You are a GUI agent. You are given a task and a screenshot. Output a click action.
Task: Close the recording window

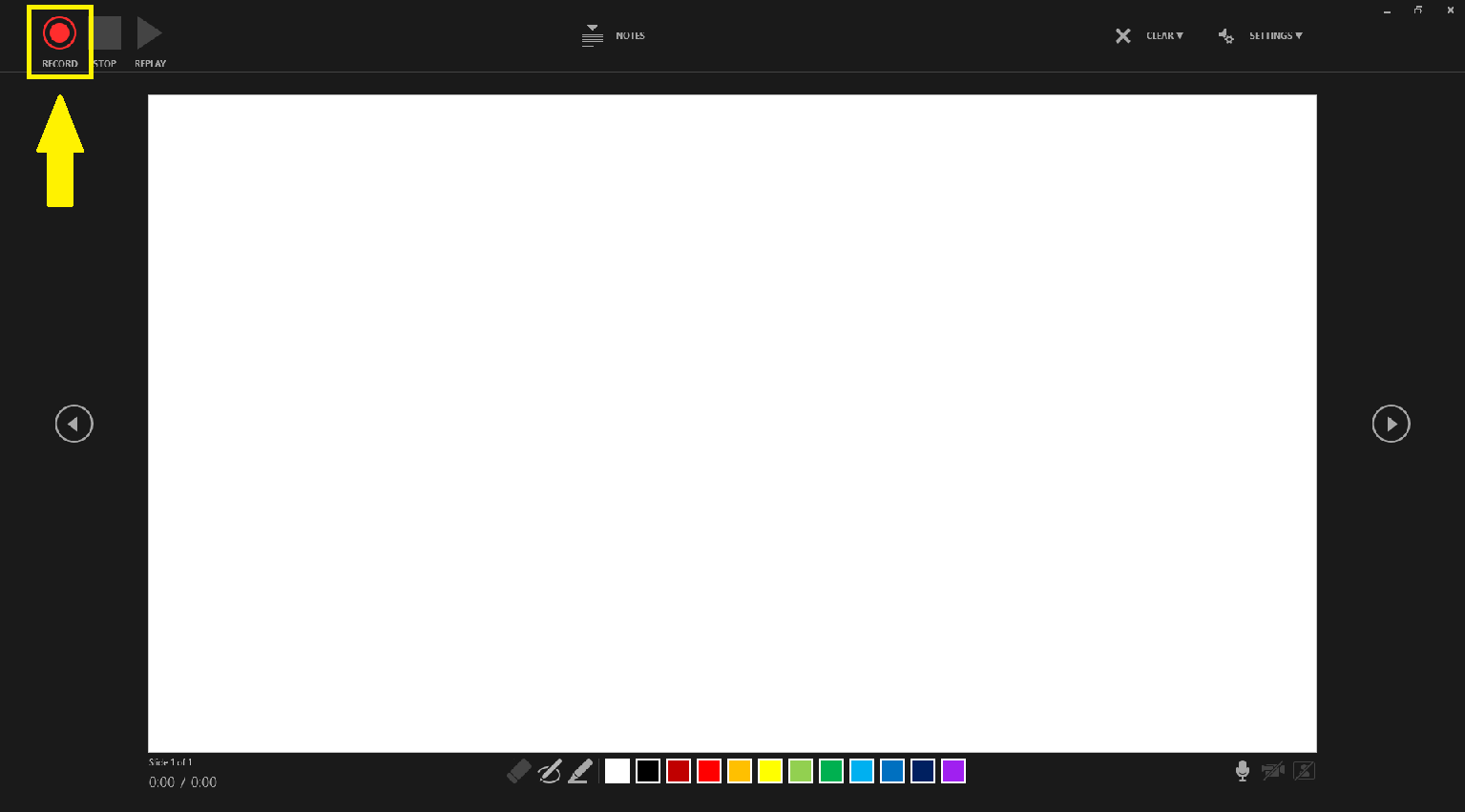1451,10
